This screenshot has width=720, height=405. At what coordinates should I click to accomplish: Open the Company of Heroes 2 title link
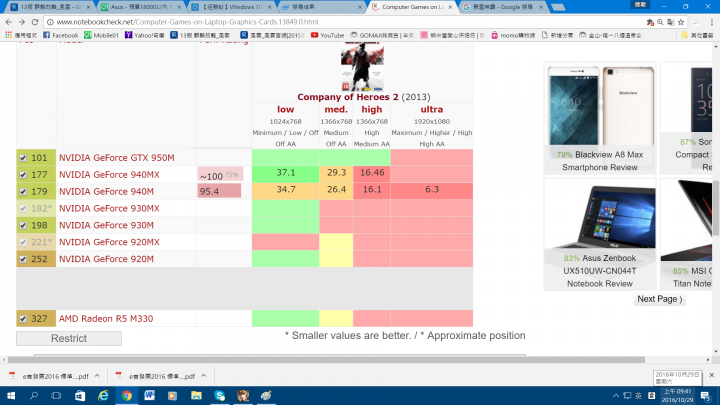pos(348,97)
